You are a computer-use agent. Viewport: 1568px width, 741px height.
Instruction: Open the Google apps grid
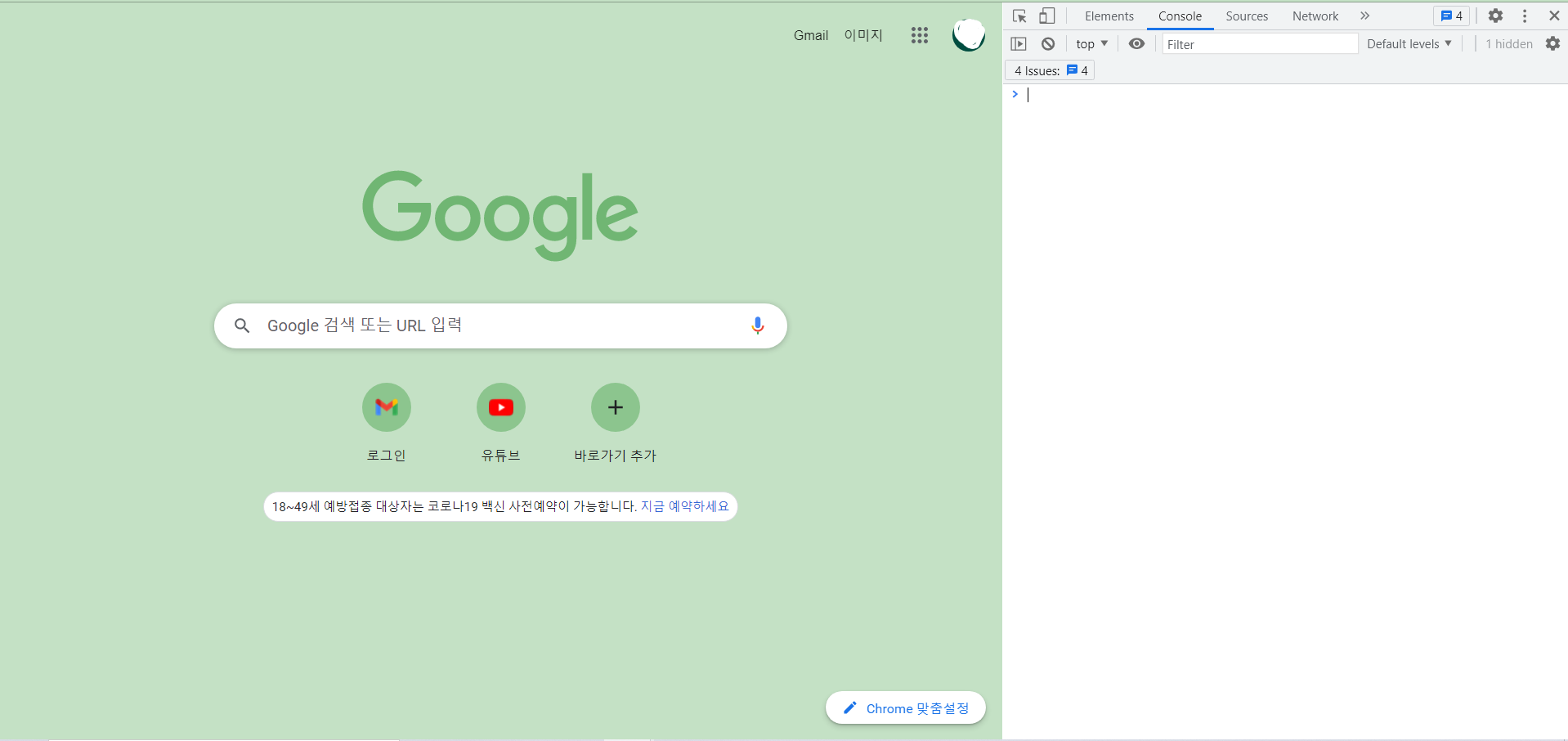pos(920,35)
